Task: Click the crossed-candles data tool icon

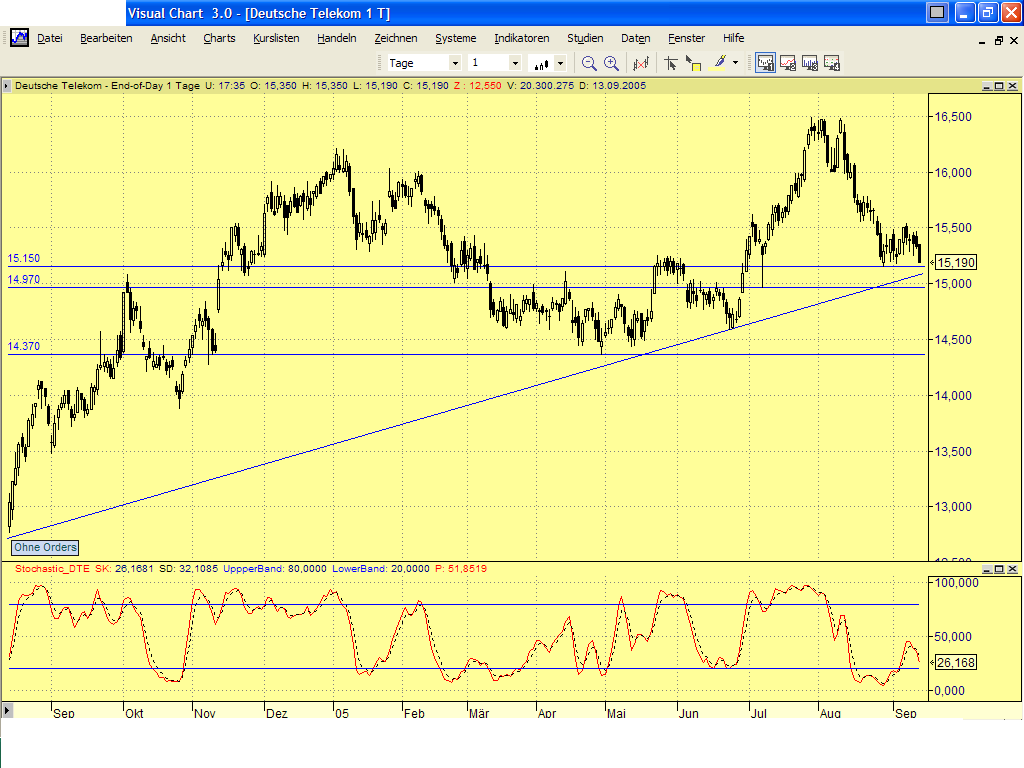Action: click(x=641, y=62)
